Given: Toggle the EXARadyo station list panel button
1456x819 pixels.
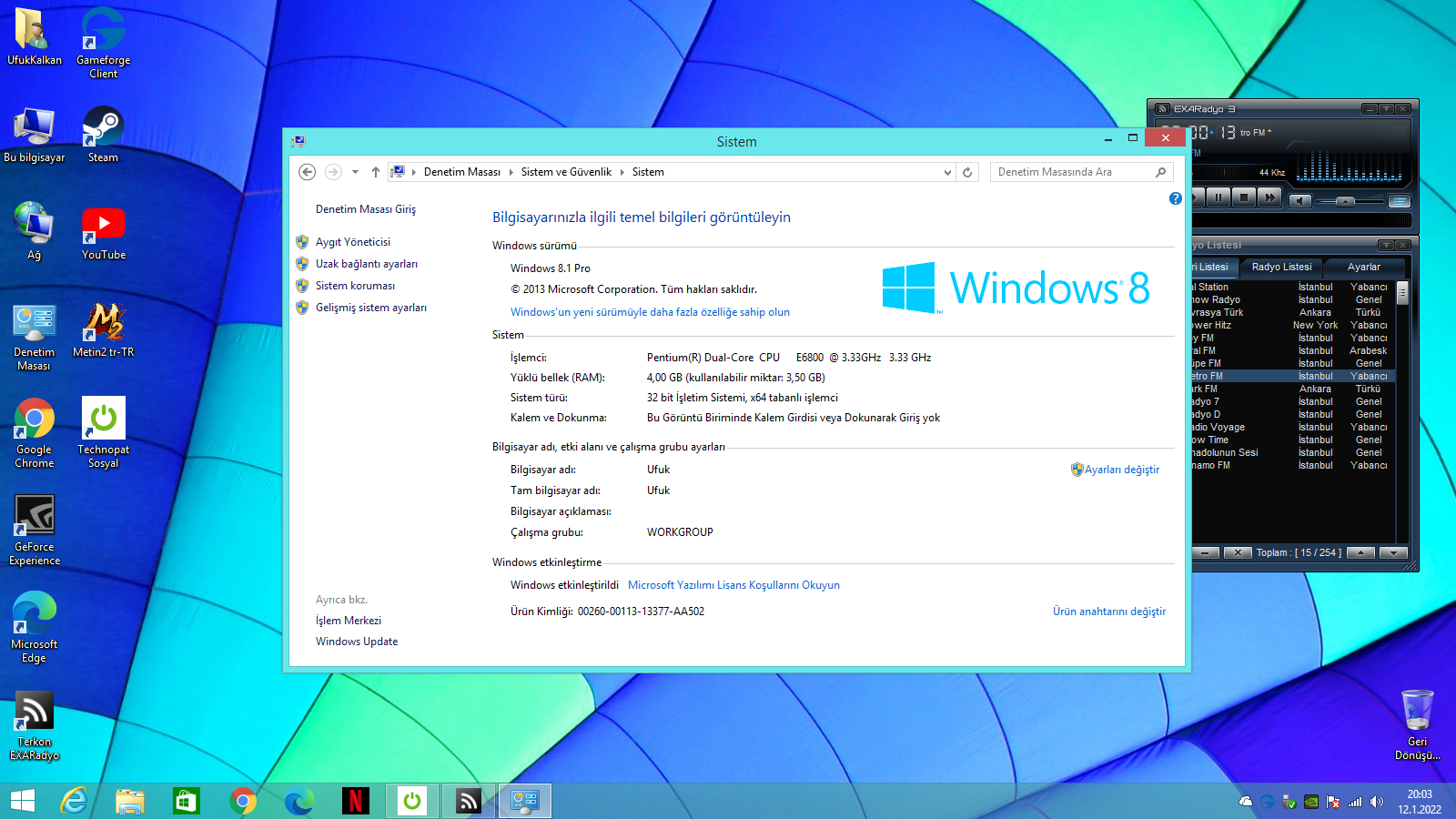Looking at the screenshot, I should [x=1400, y=201].
